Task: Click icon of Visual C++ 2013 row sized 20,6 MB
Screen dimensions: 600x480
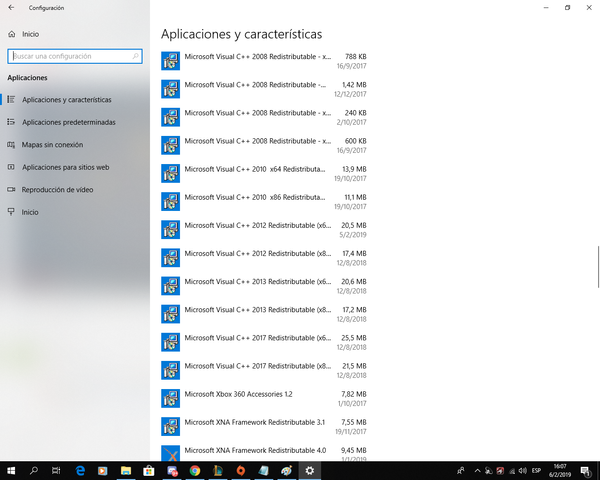Action: [170, 286]
